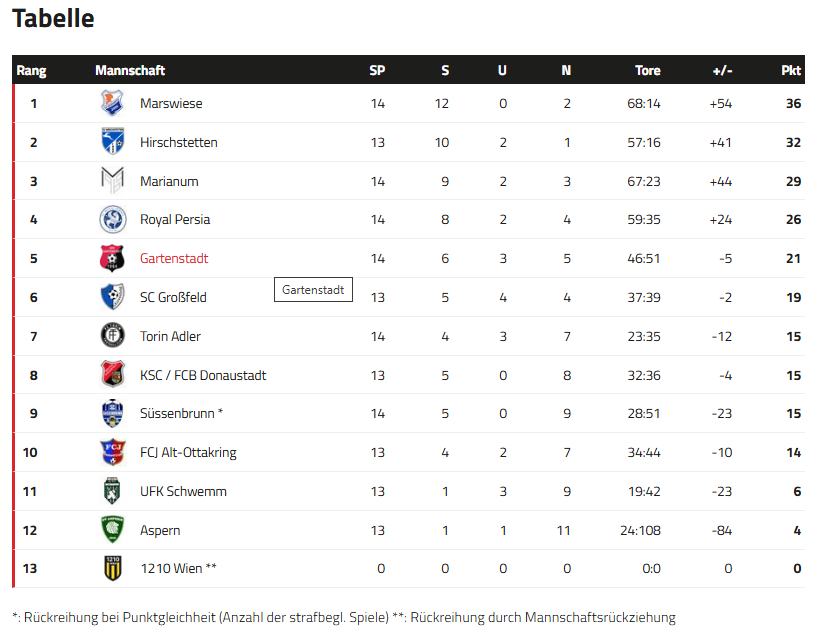Click the Tore column header
This screenshot has height=629, width=827.
pyautogui.click(x=648, y=70)
